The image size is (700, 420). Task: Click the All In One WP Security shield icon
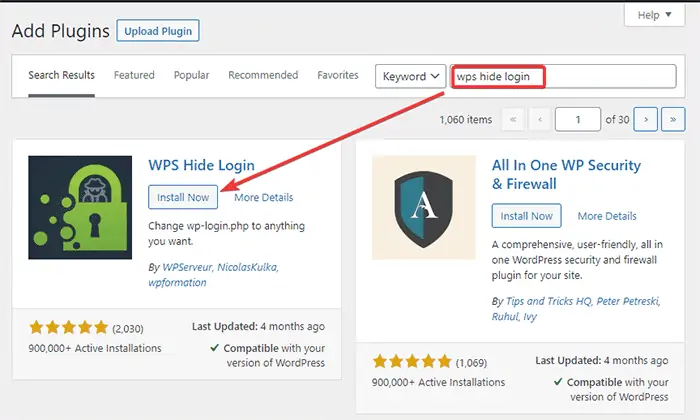point(424,208)
